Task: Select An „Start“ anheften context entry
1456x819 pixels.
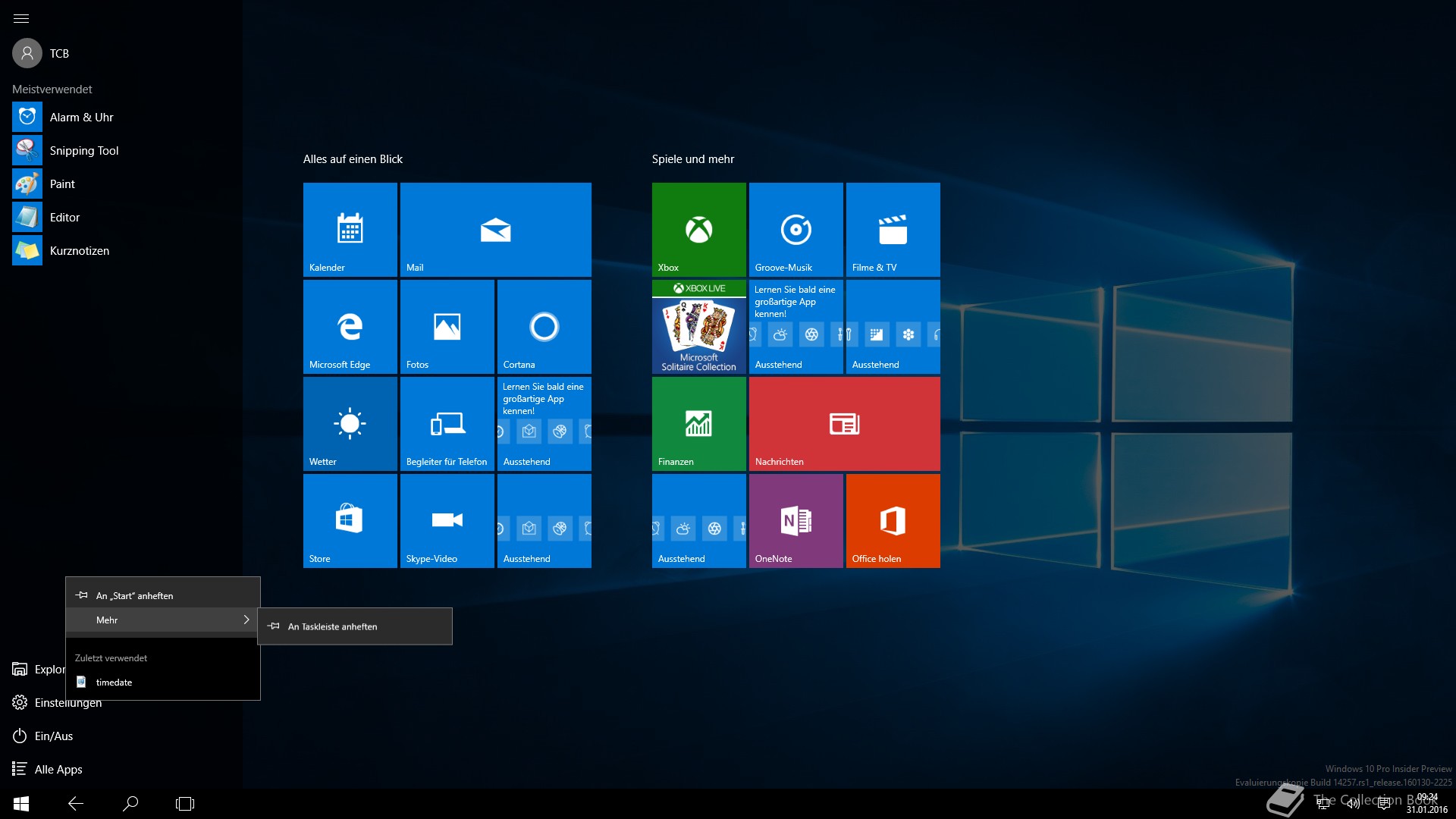Action: (163, 595)
